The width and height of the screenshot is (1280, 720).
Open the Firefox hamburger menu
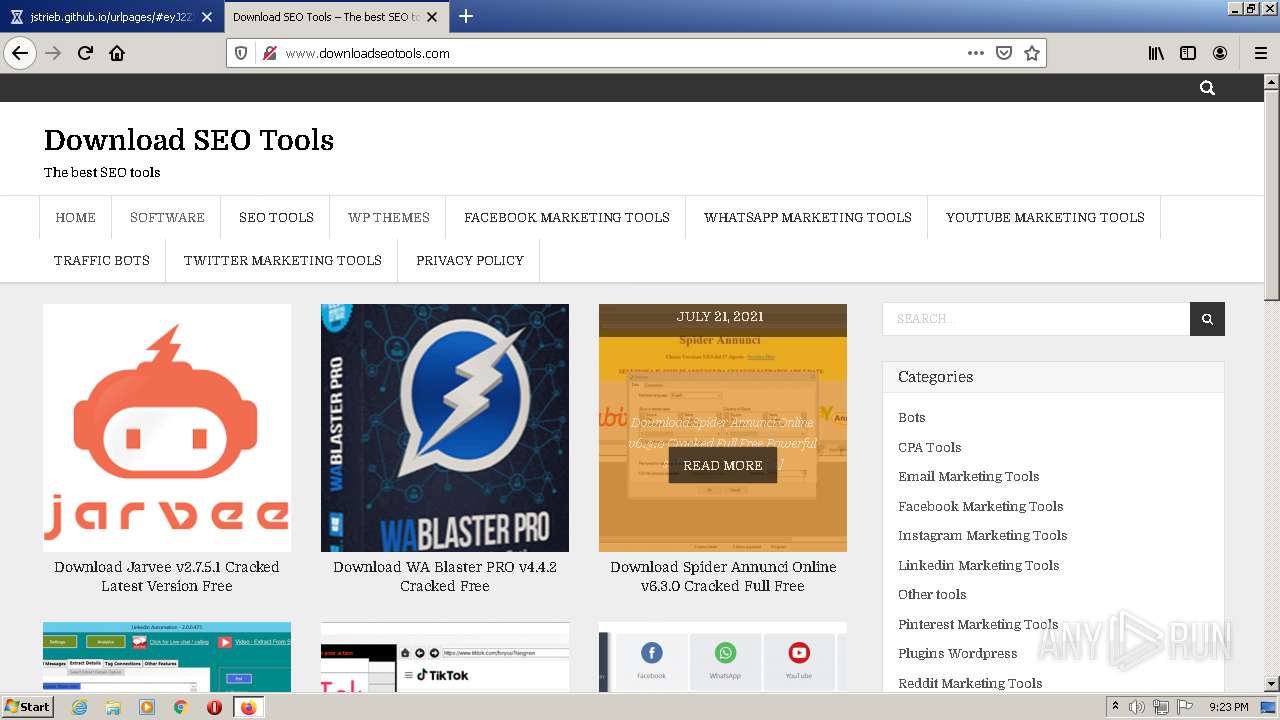(x=1261, y=53)
